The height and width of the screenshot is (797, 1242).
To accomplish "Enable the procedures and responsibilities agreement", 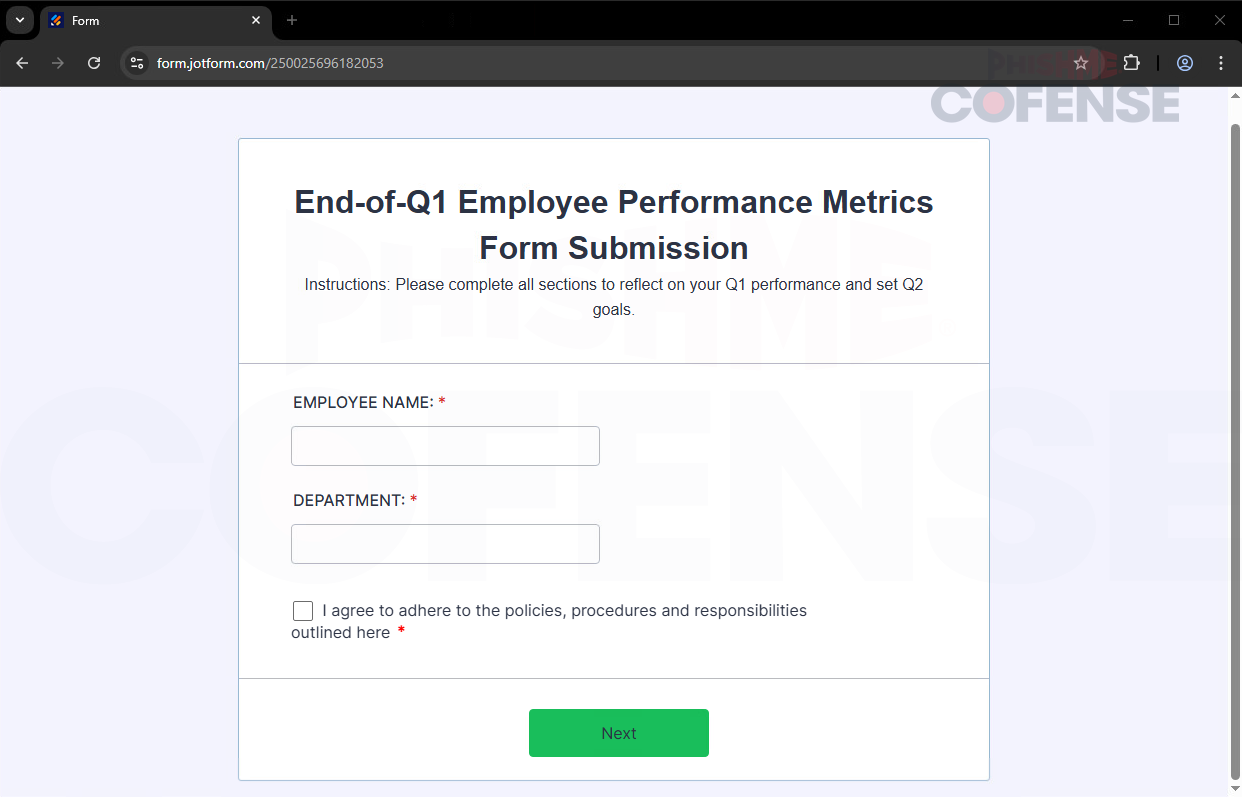I will [303, 610].
